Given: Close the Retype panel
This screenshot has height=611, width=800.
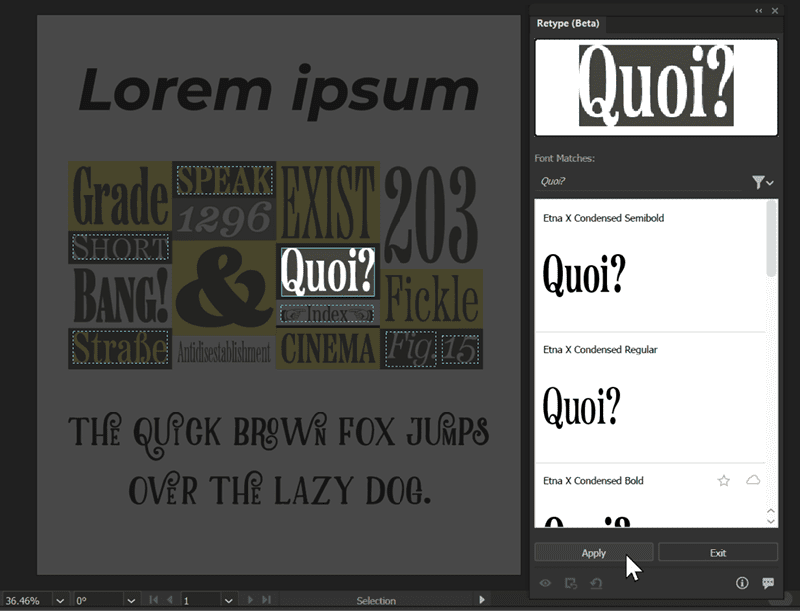Looking at the screenshot, I should pos(775,10).
